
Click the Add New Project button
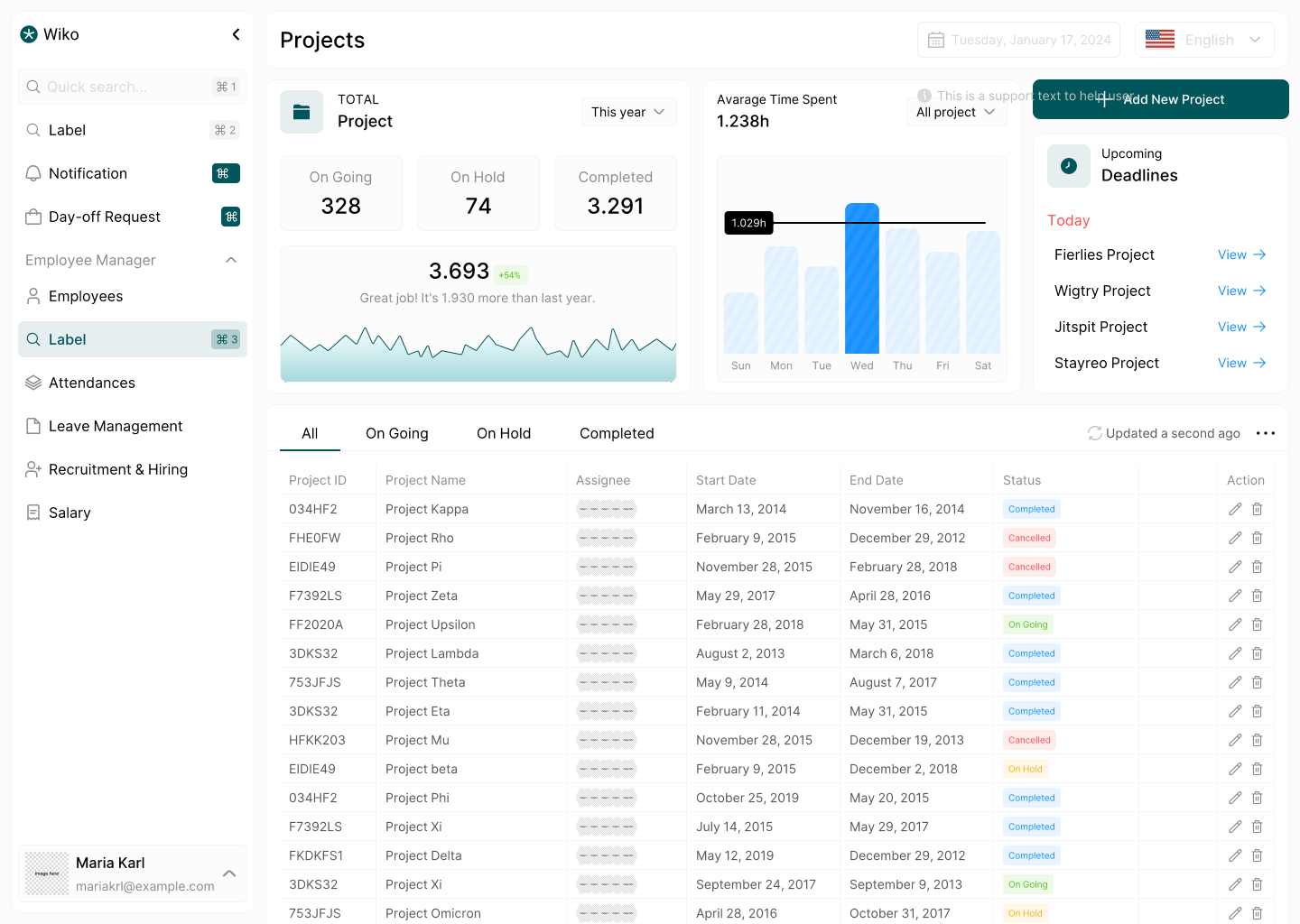pos(1161,99)
